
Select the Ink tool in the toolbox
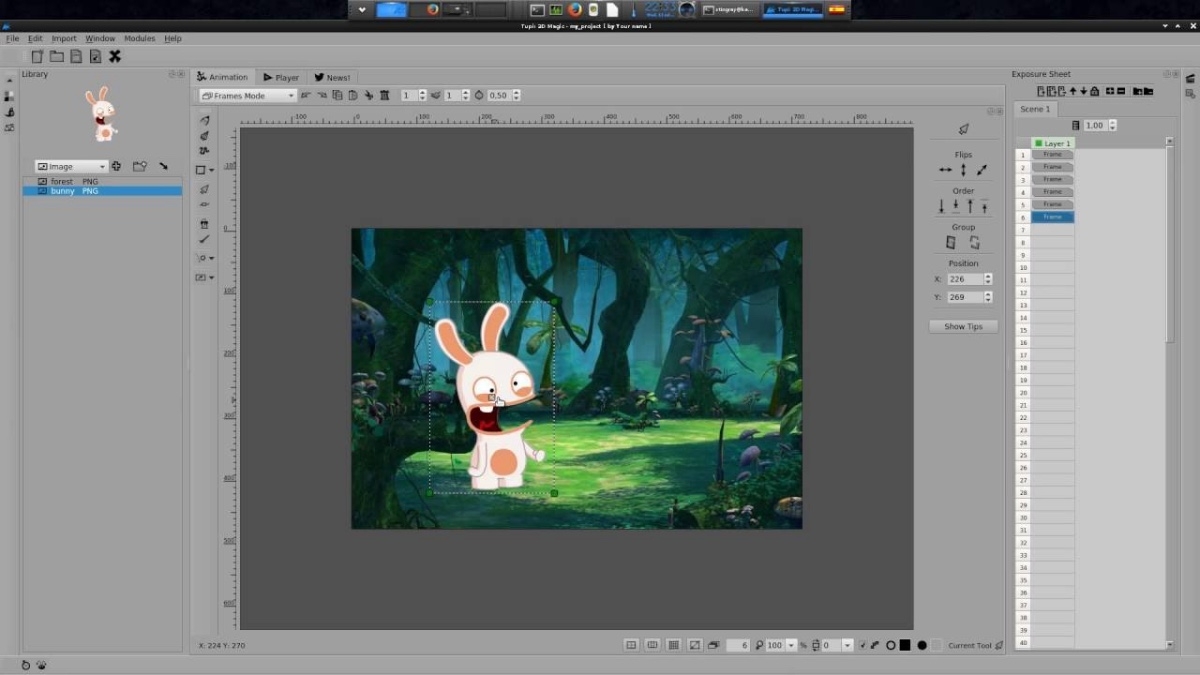[205, 135]
